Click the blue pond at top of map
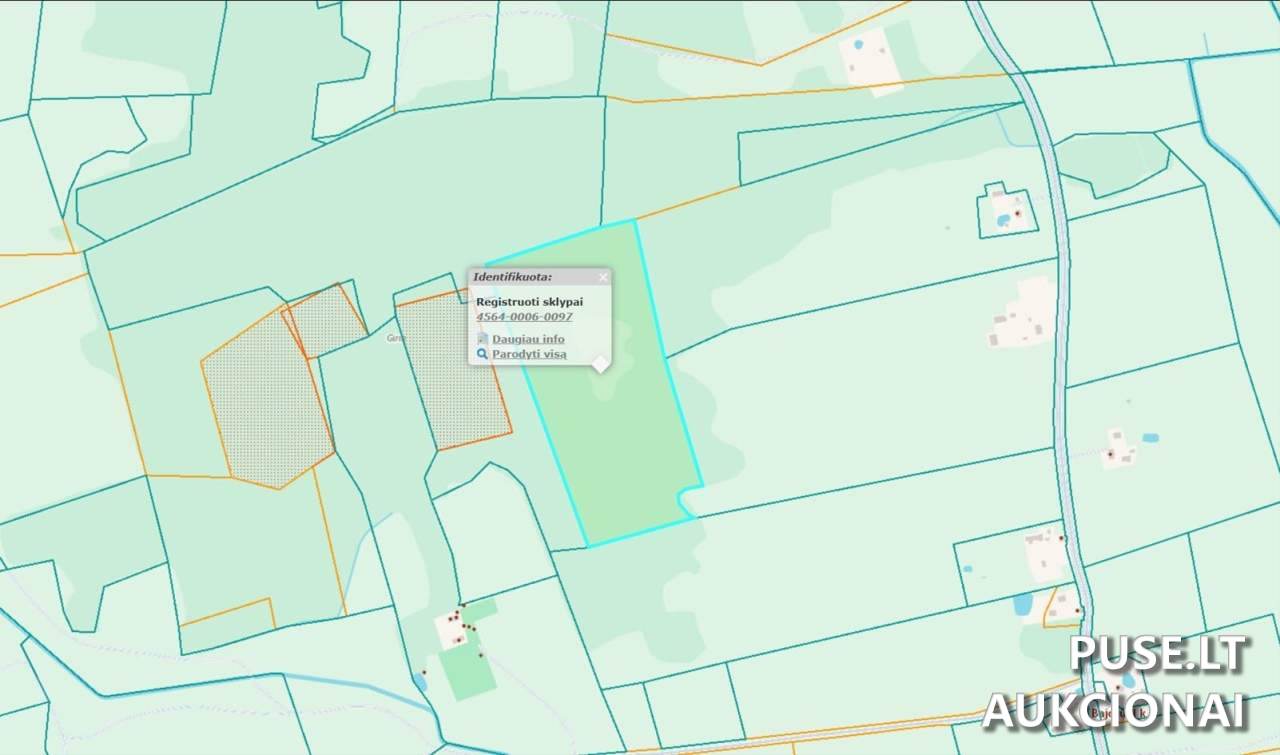This screenshot has height=755, width=1280. coord(858,45)
